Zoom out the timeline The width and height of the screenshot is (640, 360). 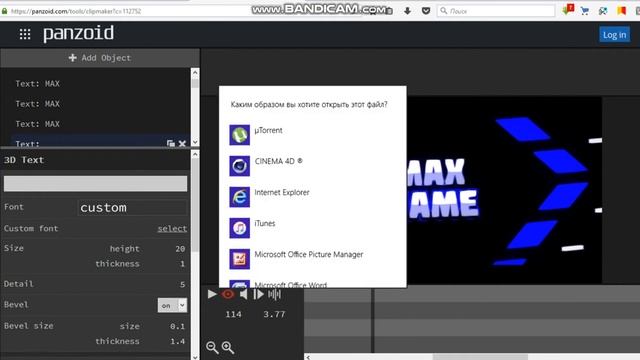[x=212, y=347]
